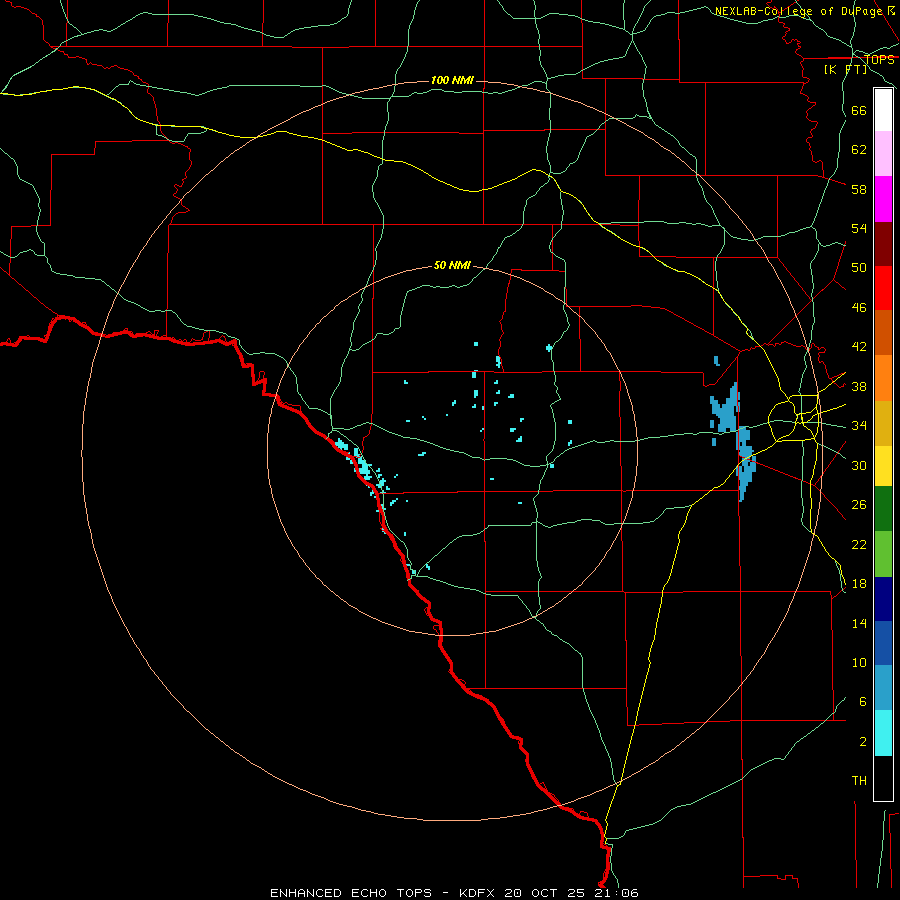Click the bright red 50 kft swatch
900x900 pixels.
(x=883, y=288)
